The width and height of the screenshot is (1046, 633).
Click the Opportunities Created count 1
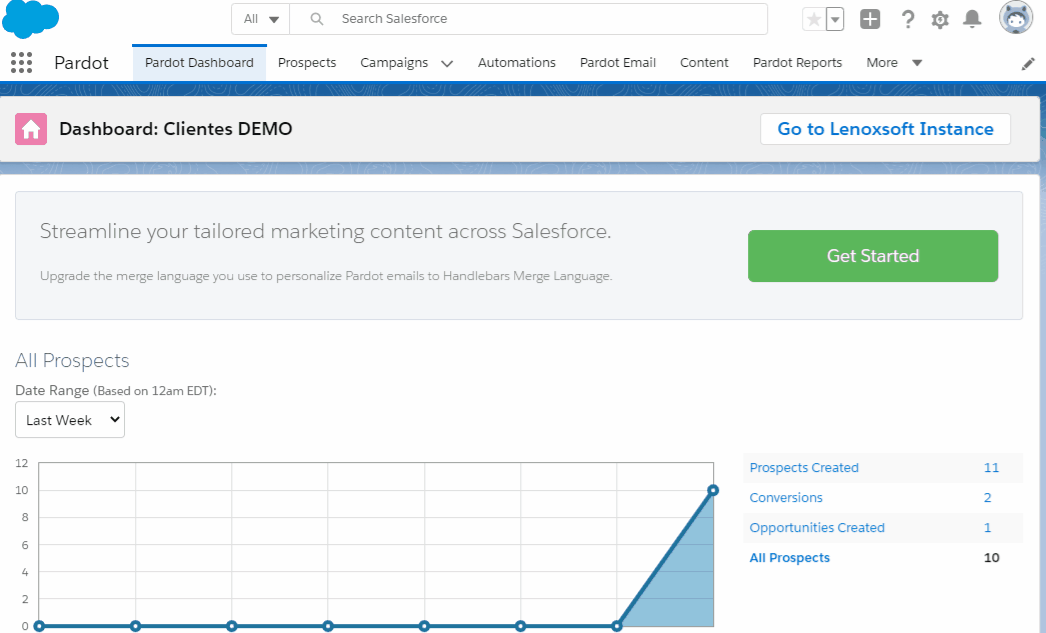point(987,528)
